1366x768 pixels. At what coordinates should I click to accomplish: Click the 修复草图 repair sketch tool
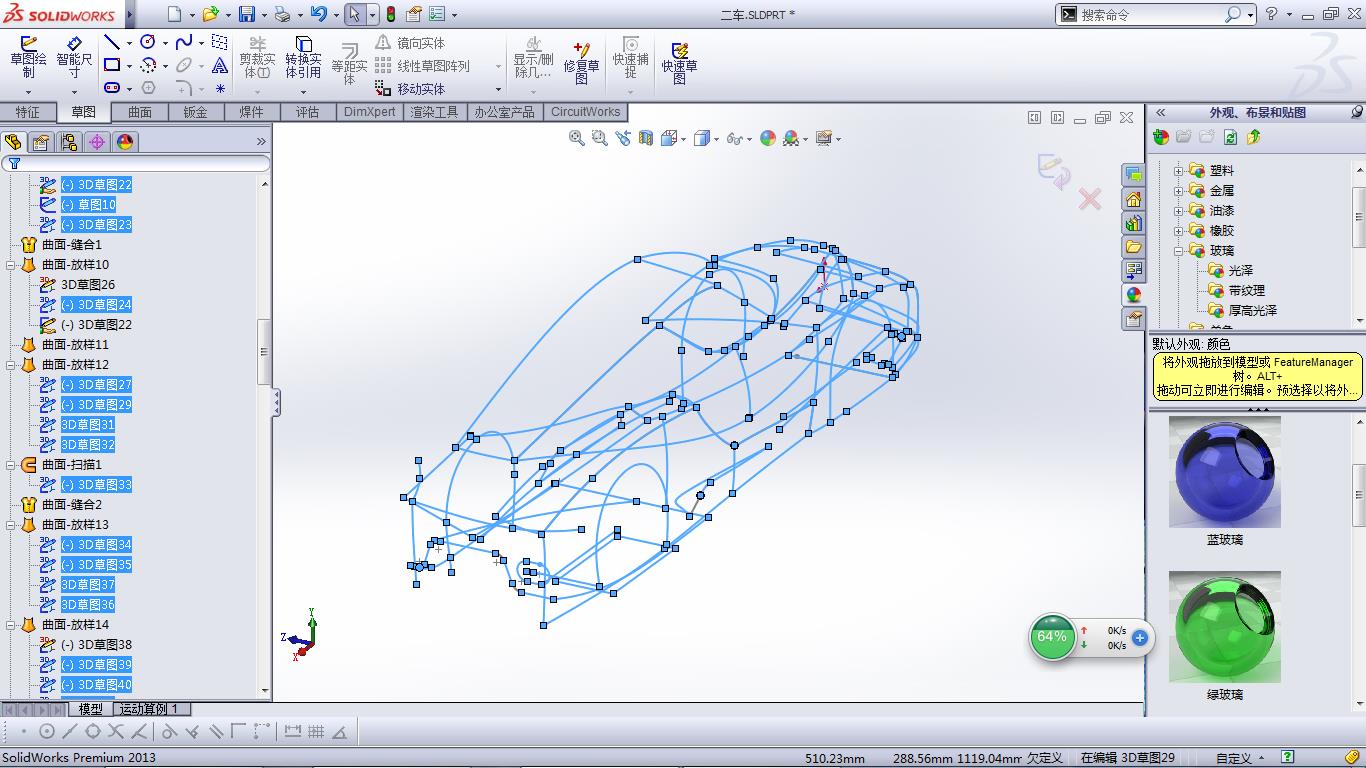pyautogui.click(x=581, y=62)
